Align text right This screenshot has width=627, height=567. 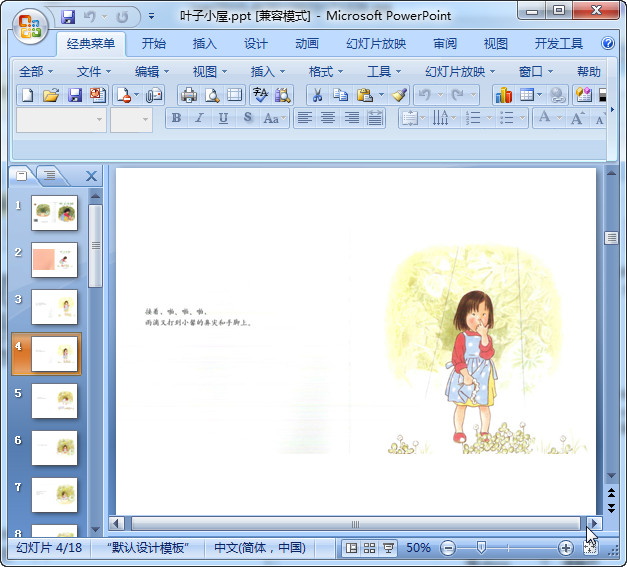tap(351, 118)
